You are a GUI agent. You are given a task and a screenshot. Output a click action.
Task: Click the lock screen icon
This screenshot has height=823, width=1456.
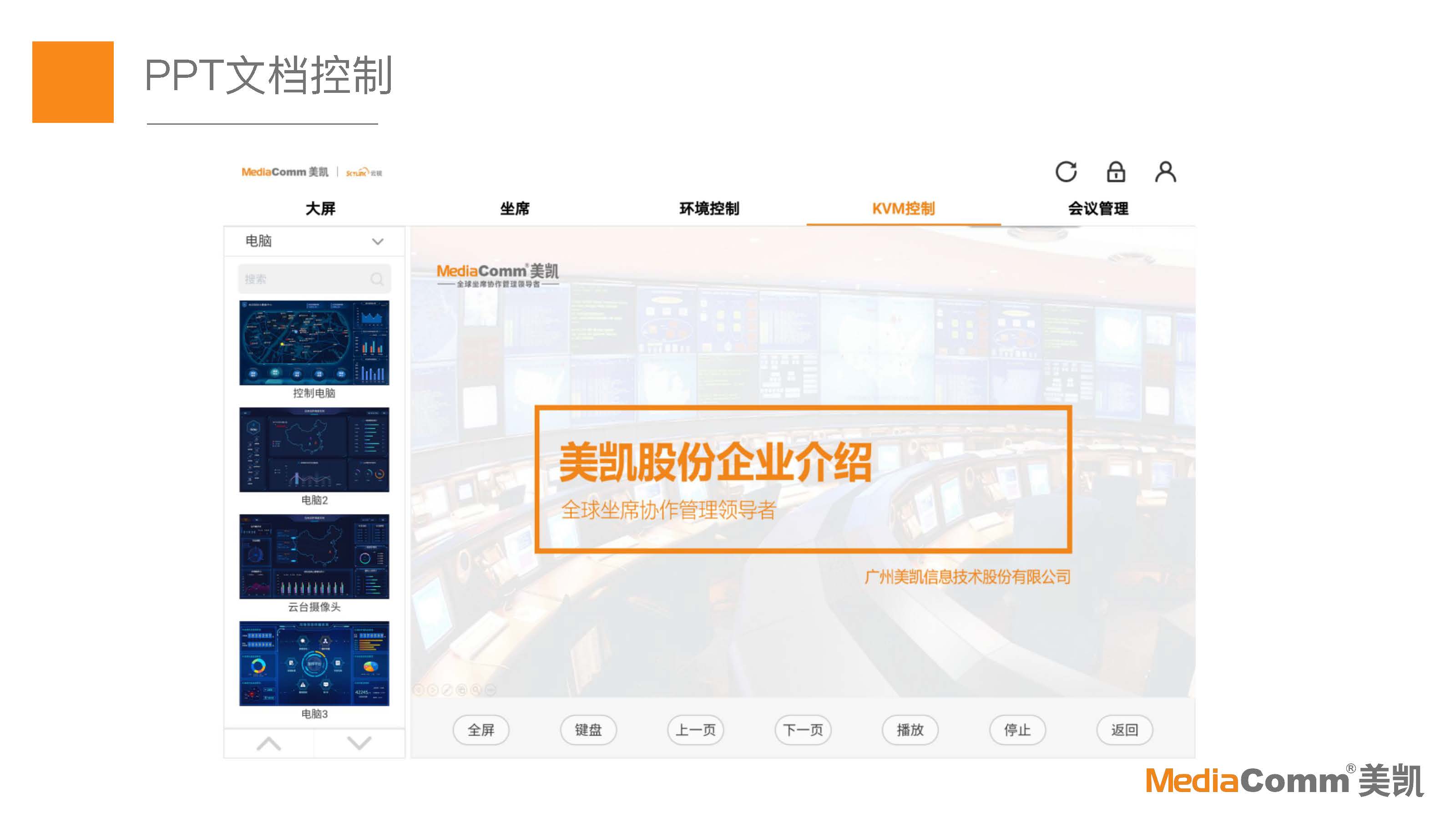point(1115,172)
